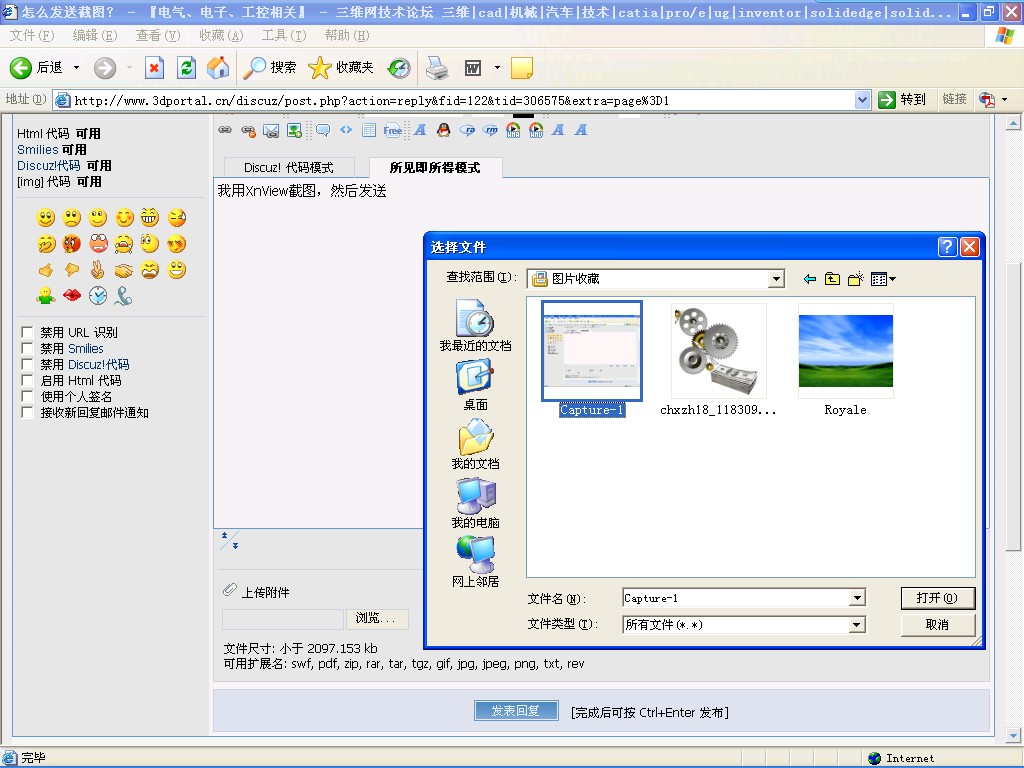Open the 查找范围 location dropdown
Screen dimensions: 1024x768
(777, 279)
